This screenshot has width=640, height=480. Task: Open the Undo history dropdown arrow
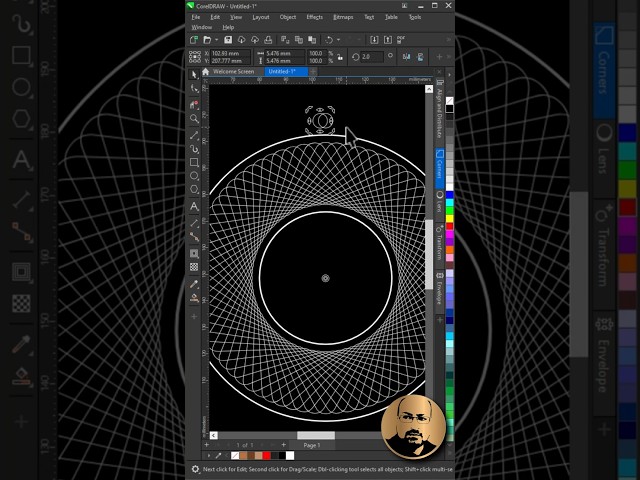(338, 40)
